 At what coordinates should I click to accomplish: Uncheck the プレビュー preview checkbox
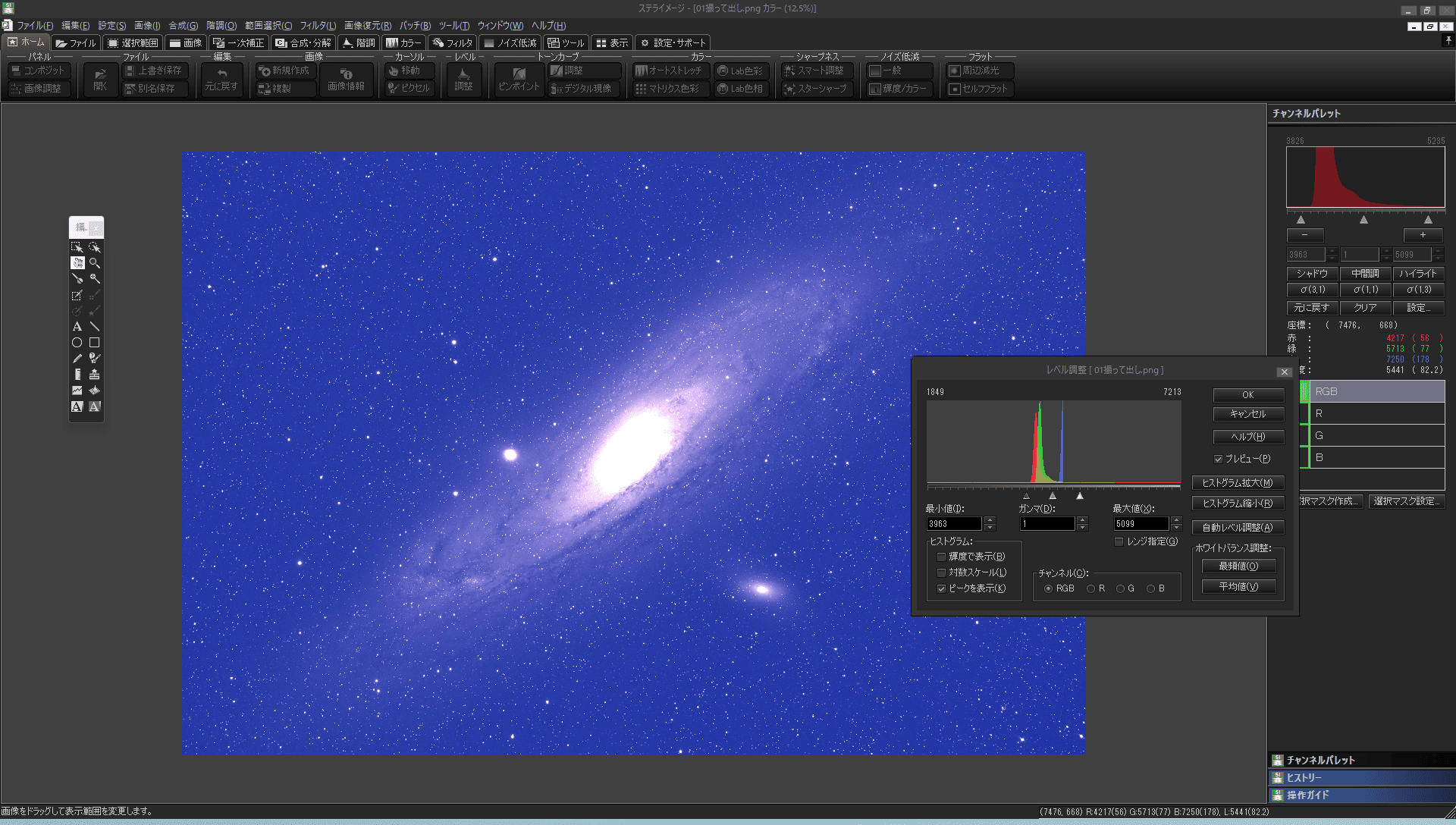click(x=1219, y=459)
